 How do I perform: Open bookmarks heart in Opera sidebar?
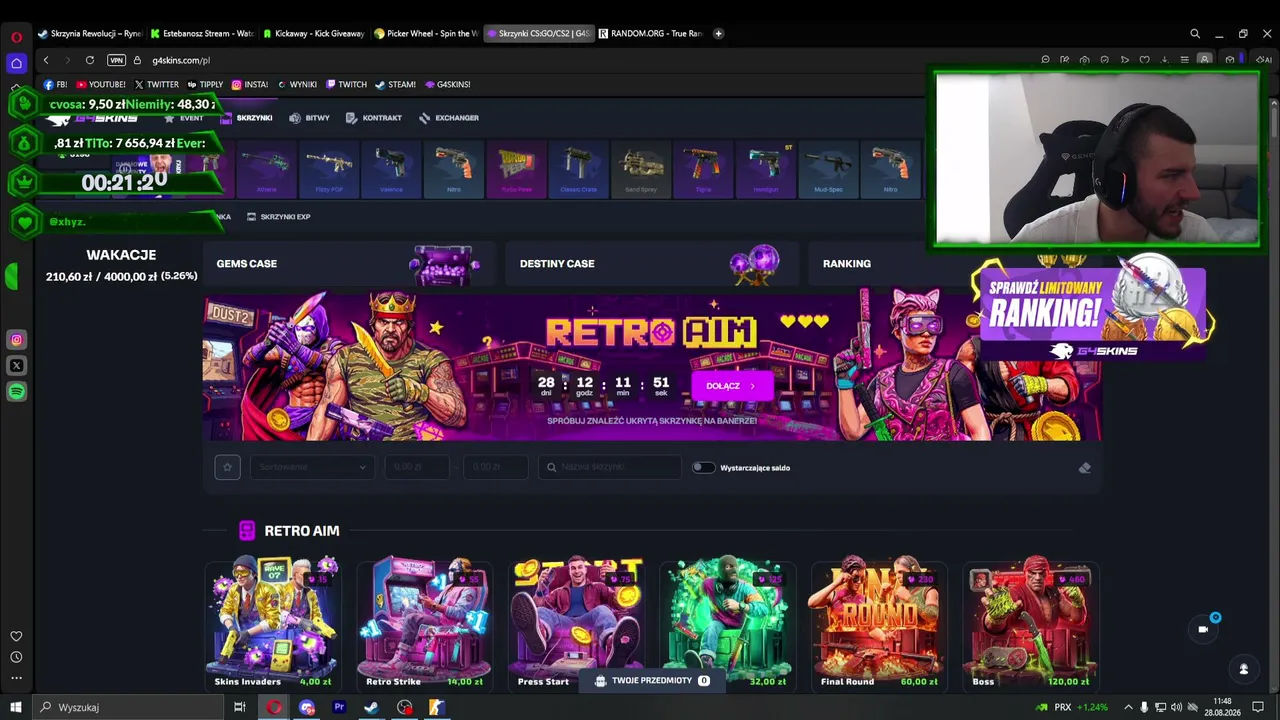tap(16, 636)
